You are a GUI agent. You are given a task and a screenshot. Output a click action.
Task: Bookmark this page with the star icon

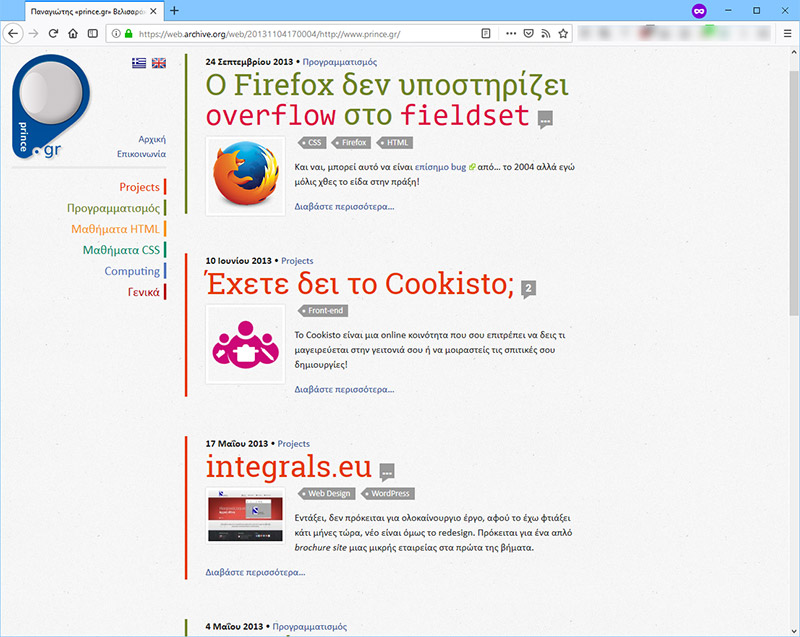coord(564,33)
